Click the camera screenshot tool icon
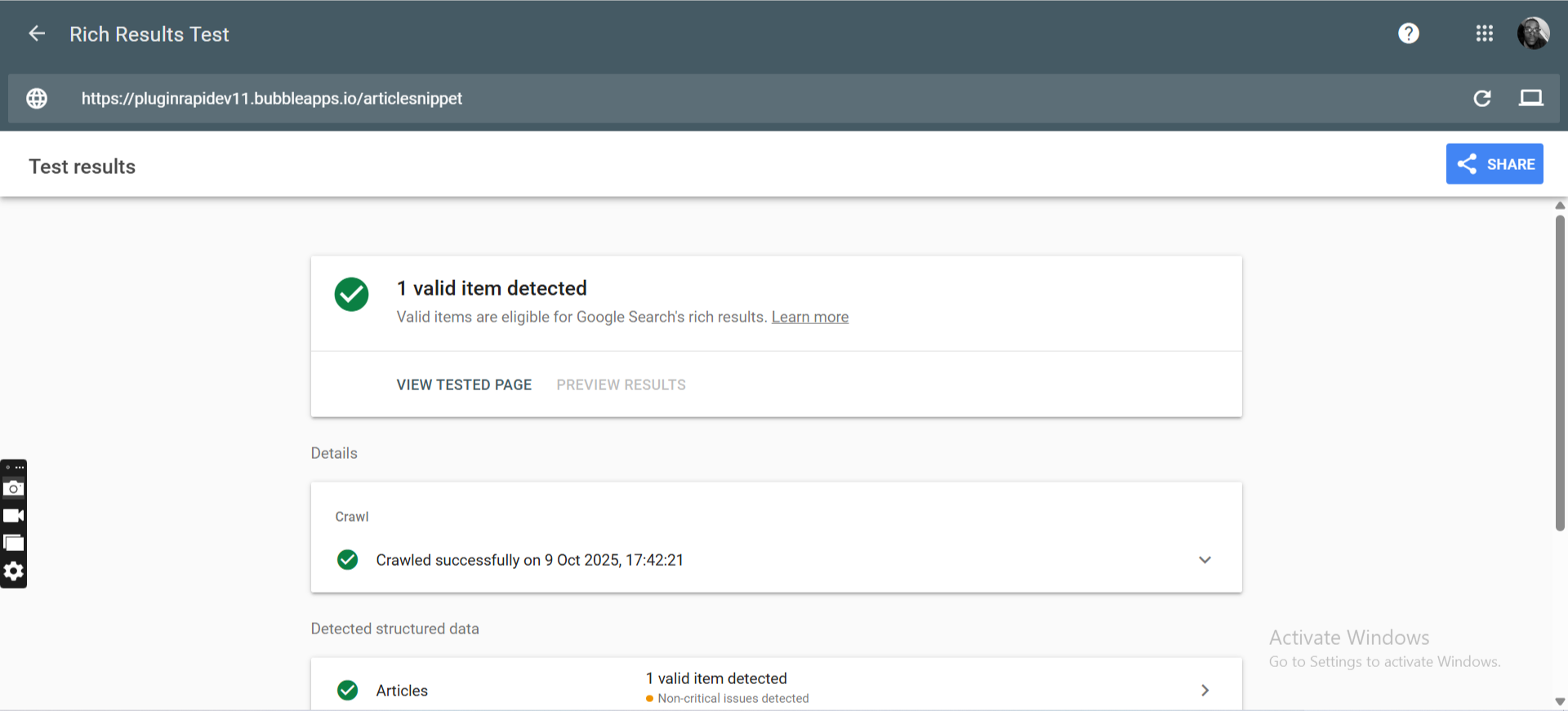 coord(14,488)
